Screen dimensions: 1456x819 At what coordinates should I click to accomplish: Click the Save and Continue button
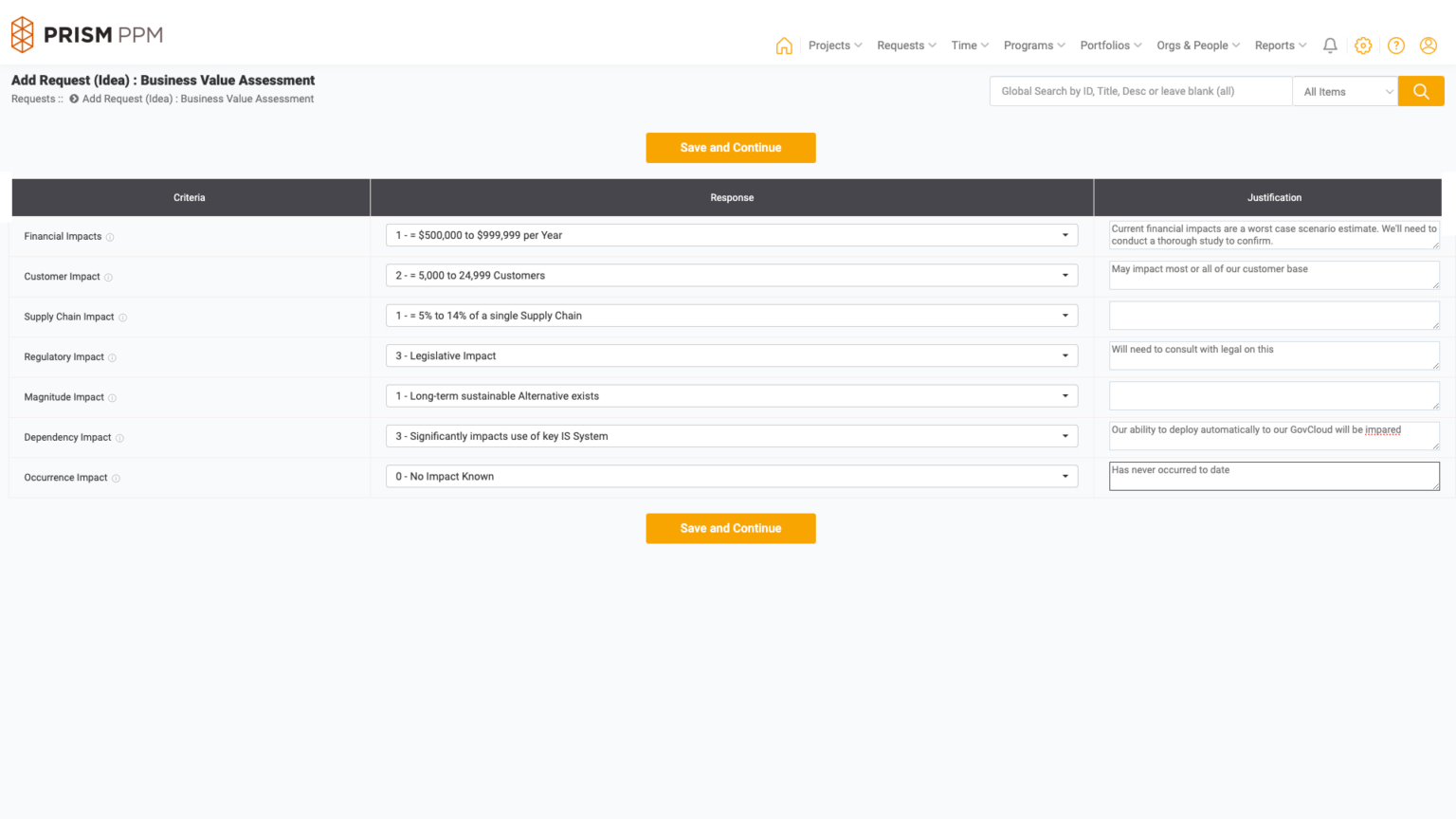tap(730, 148)
